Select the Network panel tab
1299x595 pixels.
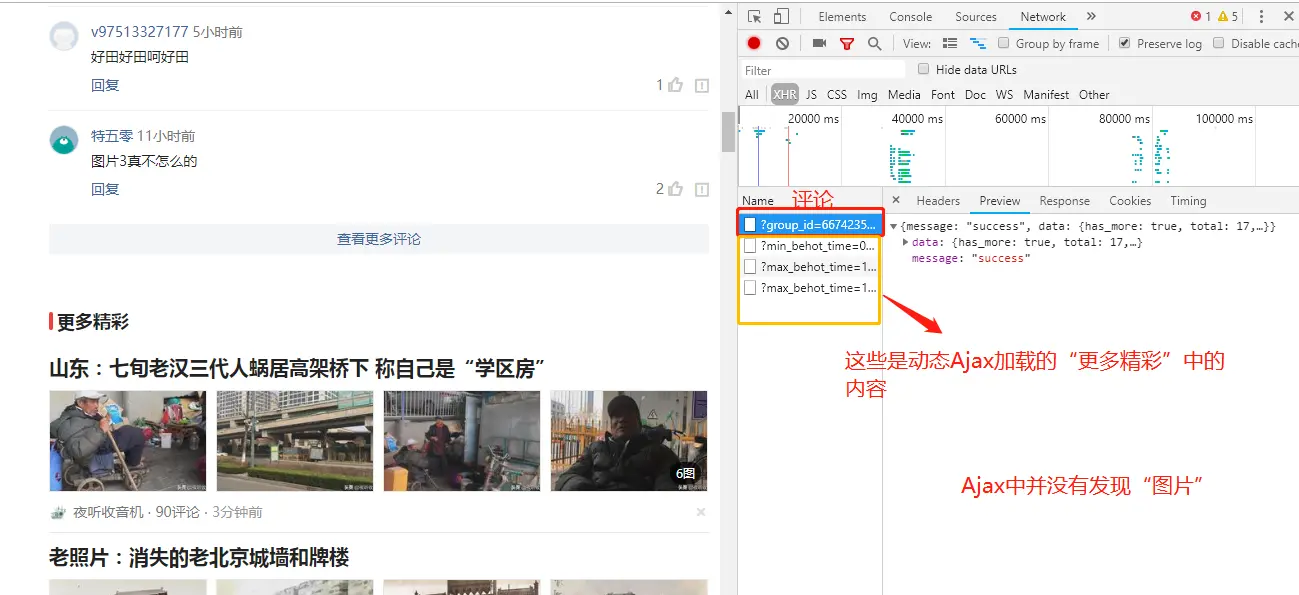click(x=1043, y=16)
